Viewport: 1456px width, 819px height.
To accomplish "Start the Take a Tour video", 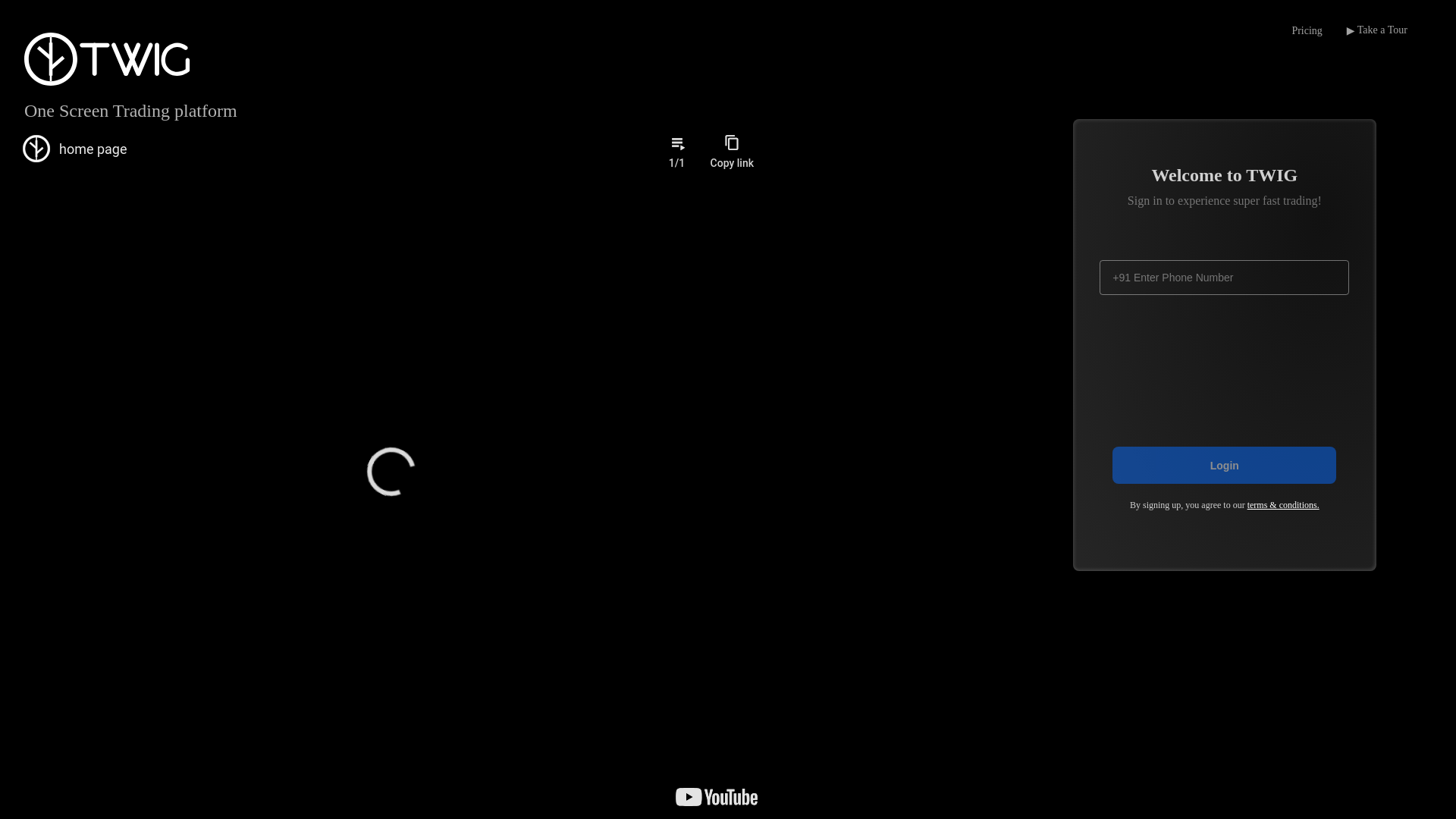I will pos(1376,30).
